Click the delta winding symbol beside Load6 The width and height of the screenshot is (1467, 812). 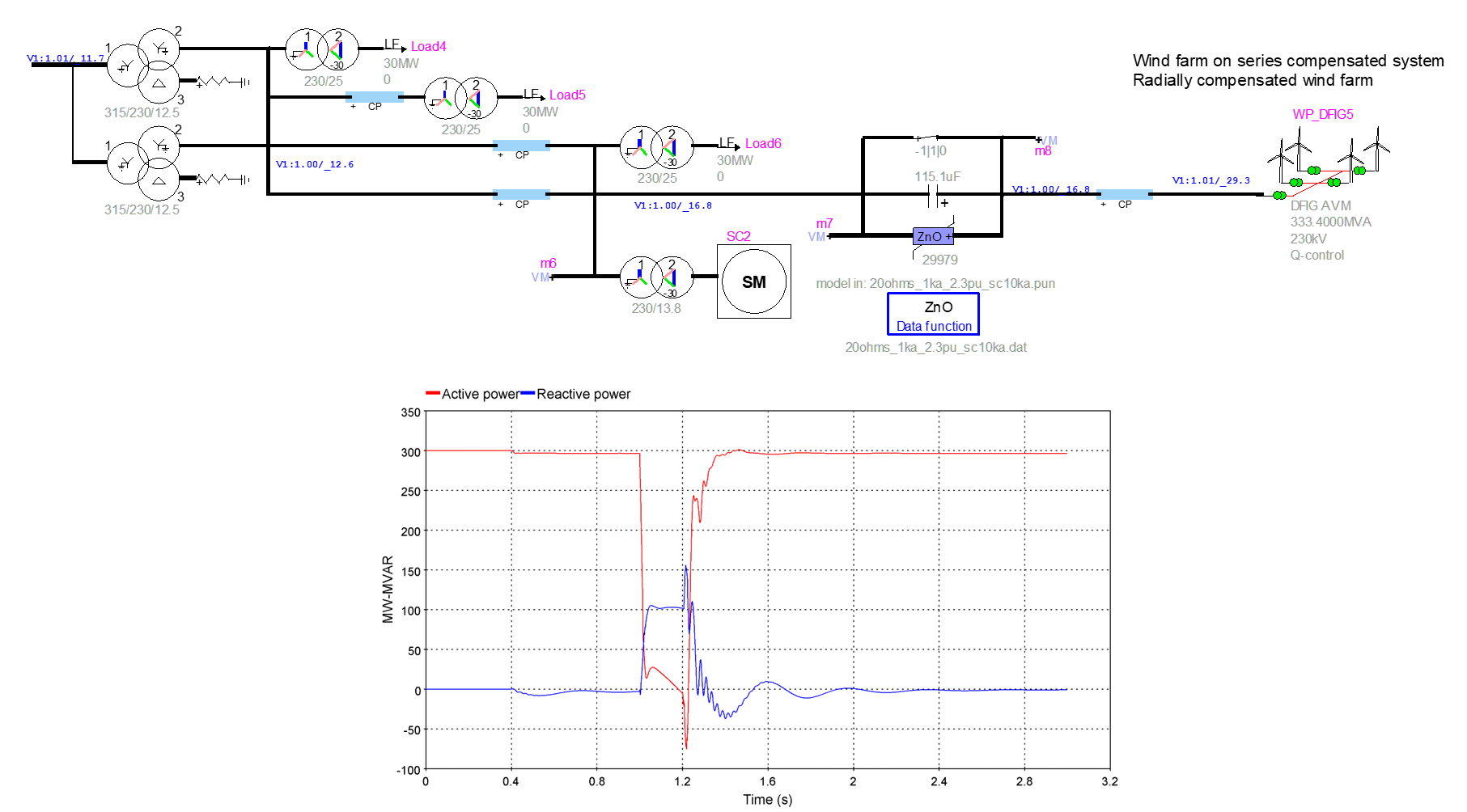click(670, 147)
